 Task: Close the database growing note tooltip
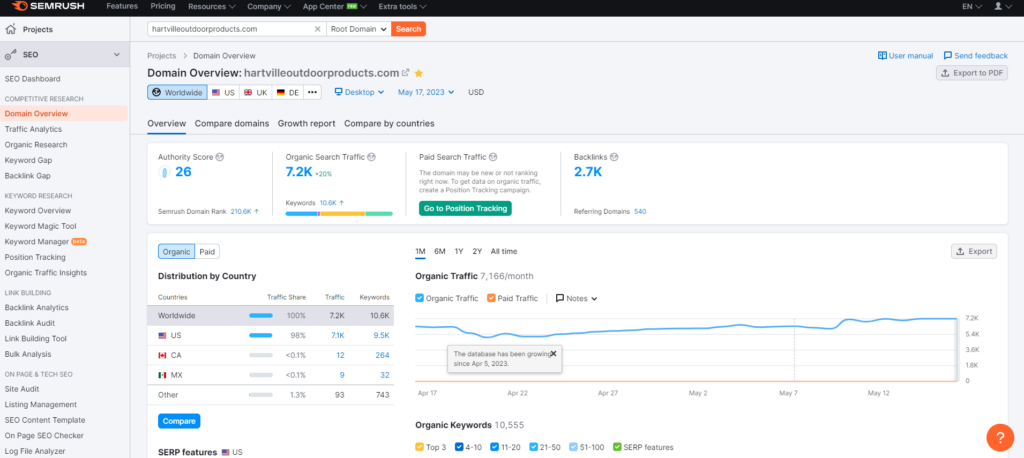coord(553,353)
